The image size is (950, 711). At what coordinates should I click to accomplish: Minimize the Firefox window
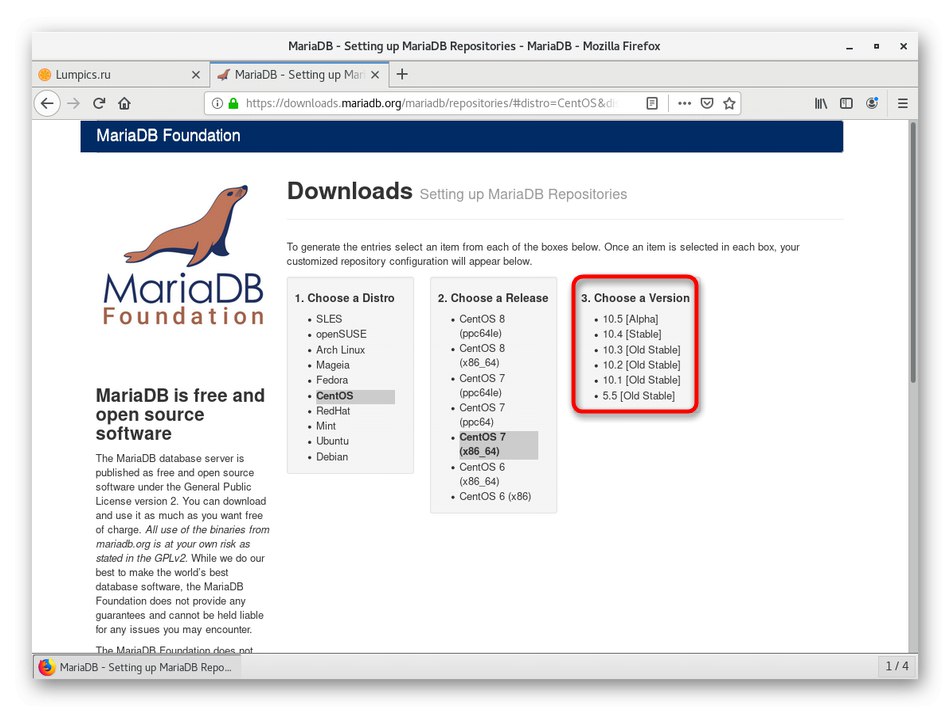tap(850, 47)
